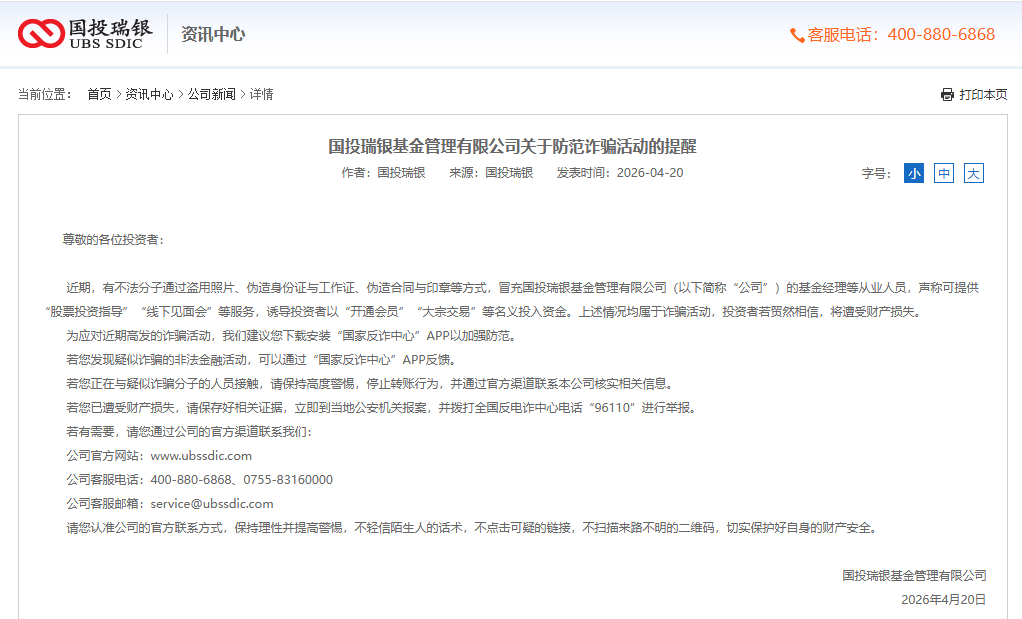Click the chevron before 详情 in breadcrumb
Screen dimensions: 1022x619
coord(243,95)
